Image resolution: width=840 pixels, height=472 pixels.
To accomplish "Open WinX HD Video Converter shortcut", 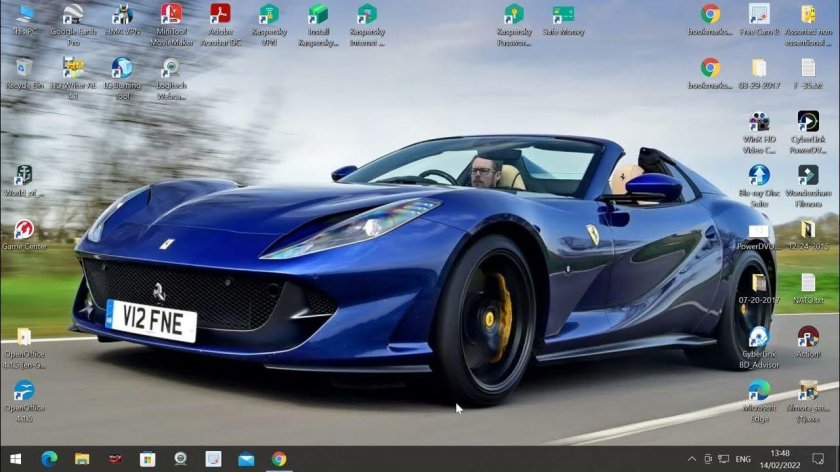I will coord(759,122).
